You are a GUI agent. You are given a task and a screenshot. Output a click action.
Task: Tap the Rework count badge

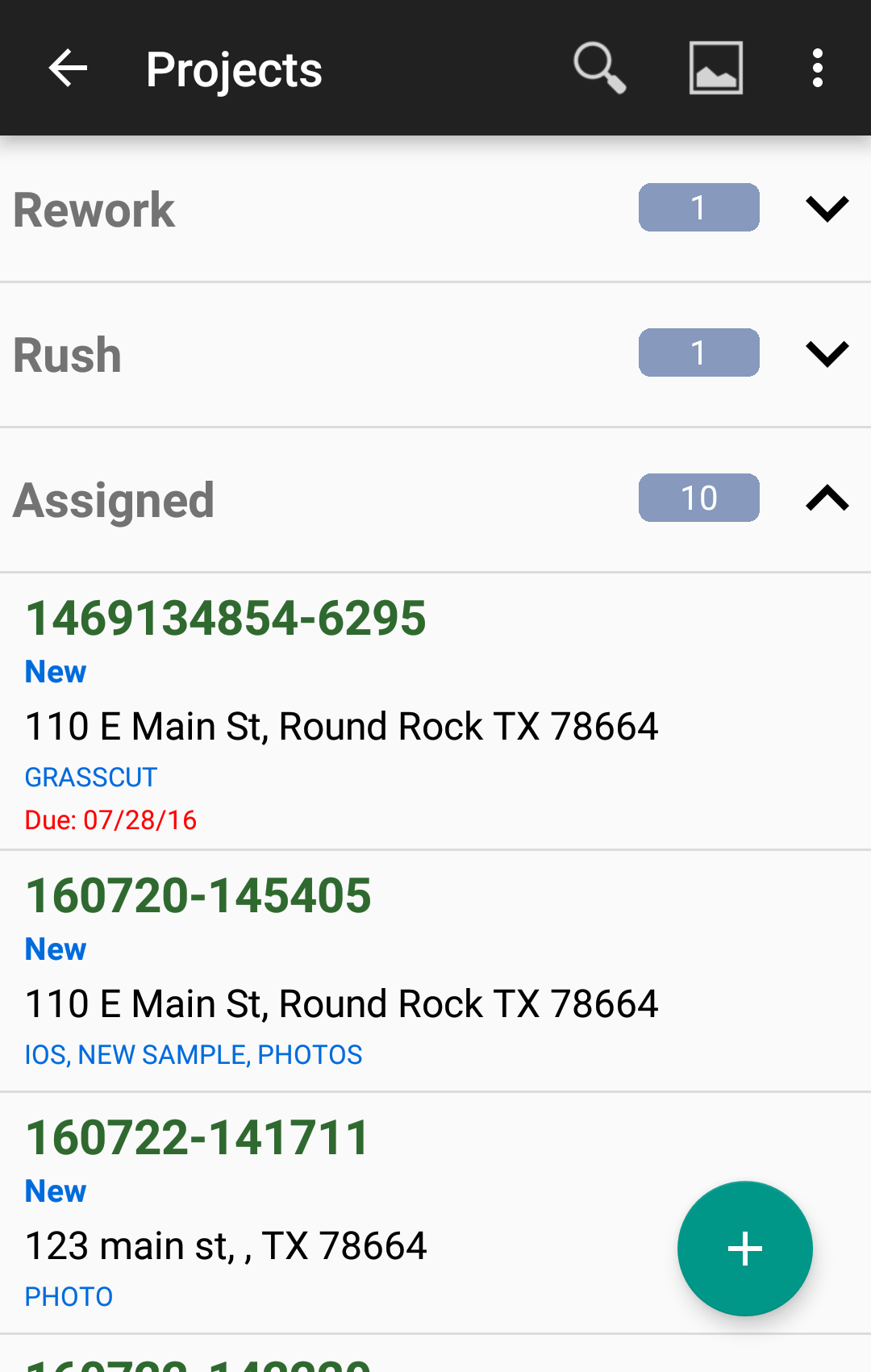tap(698, 208)
